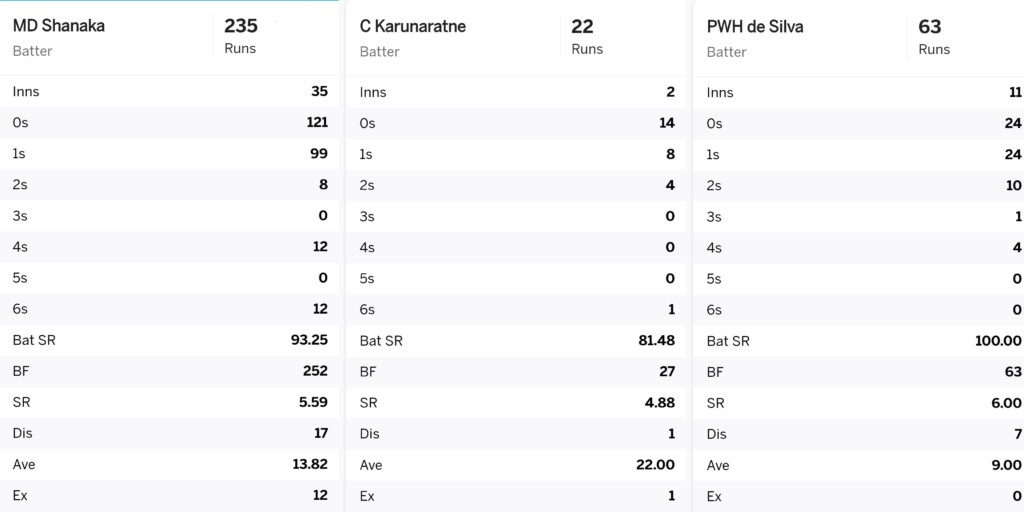Select the C Karunaratne player name

412,27
